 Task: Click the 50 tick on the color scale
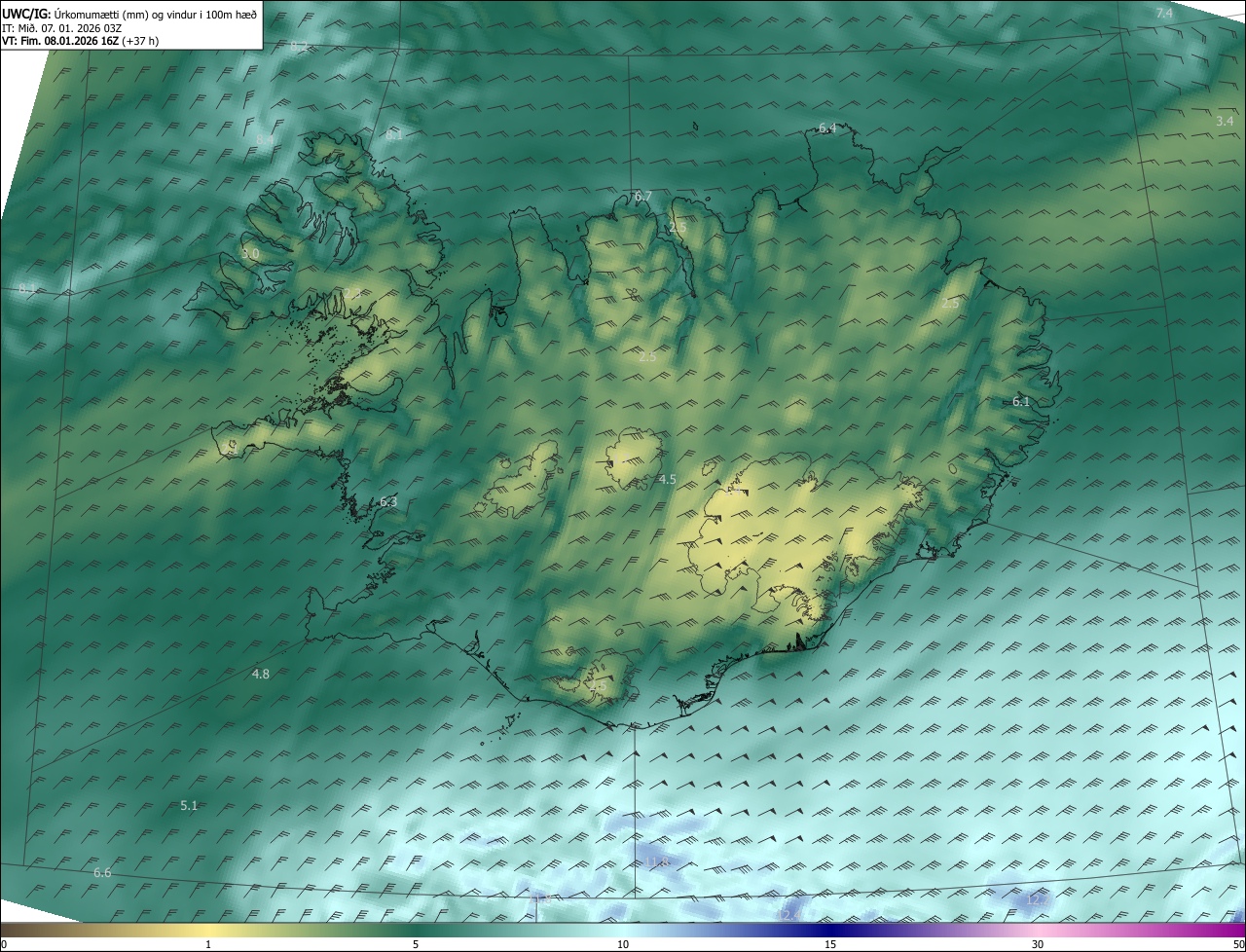coord(1238,944)
